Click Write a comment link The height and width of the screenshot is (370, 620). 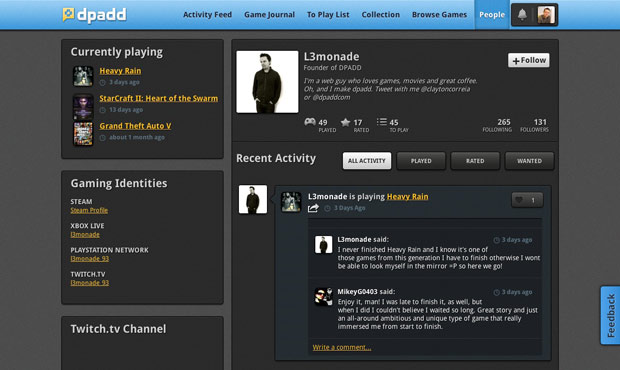(x=342, y=347)
